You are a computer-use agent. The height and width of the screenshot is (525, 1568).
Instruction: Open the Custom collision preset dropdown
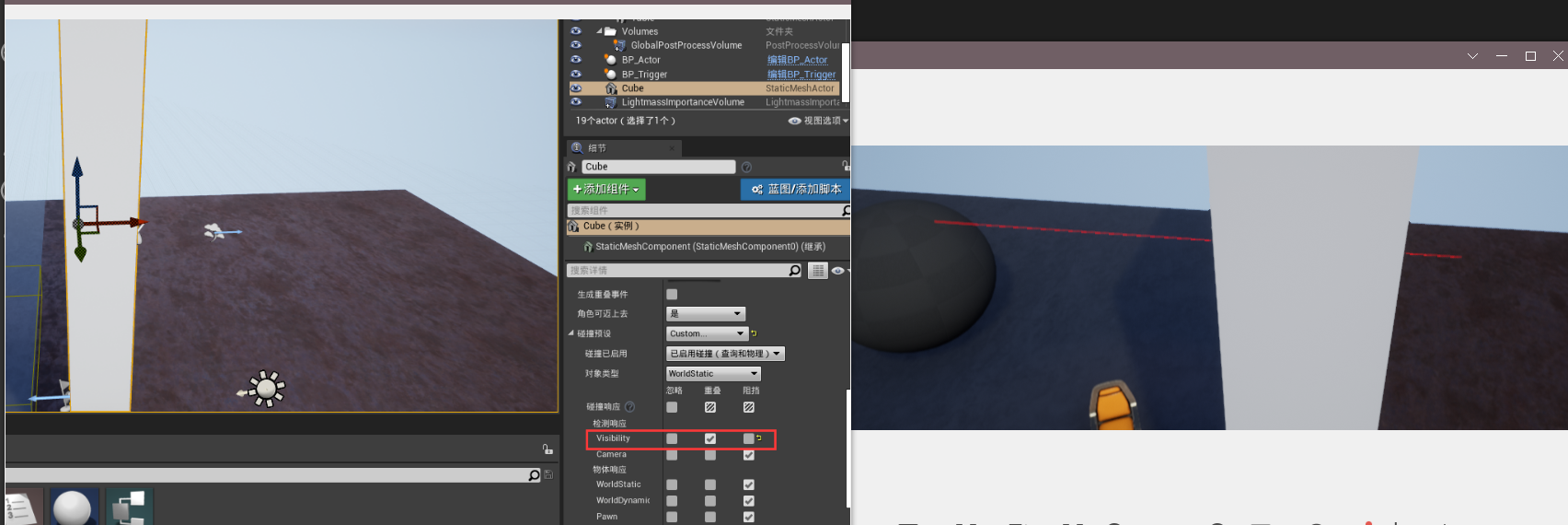[x=706, y=333]
